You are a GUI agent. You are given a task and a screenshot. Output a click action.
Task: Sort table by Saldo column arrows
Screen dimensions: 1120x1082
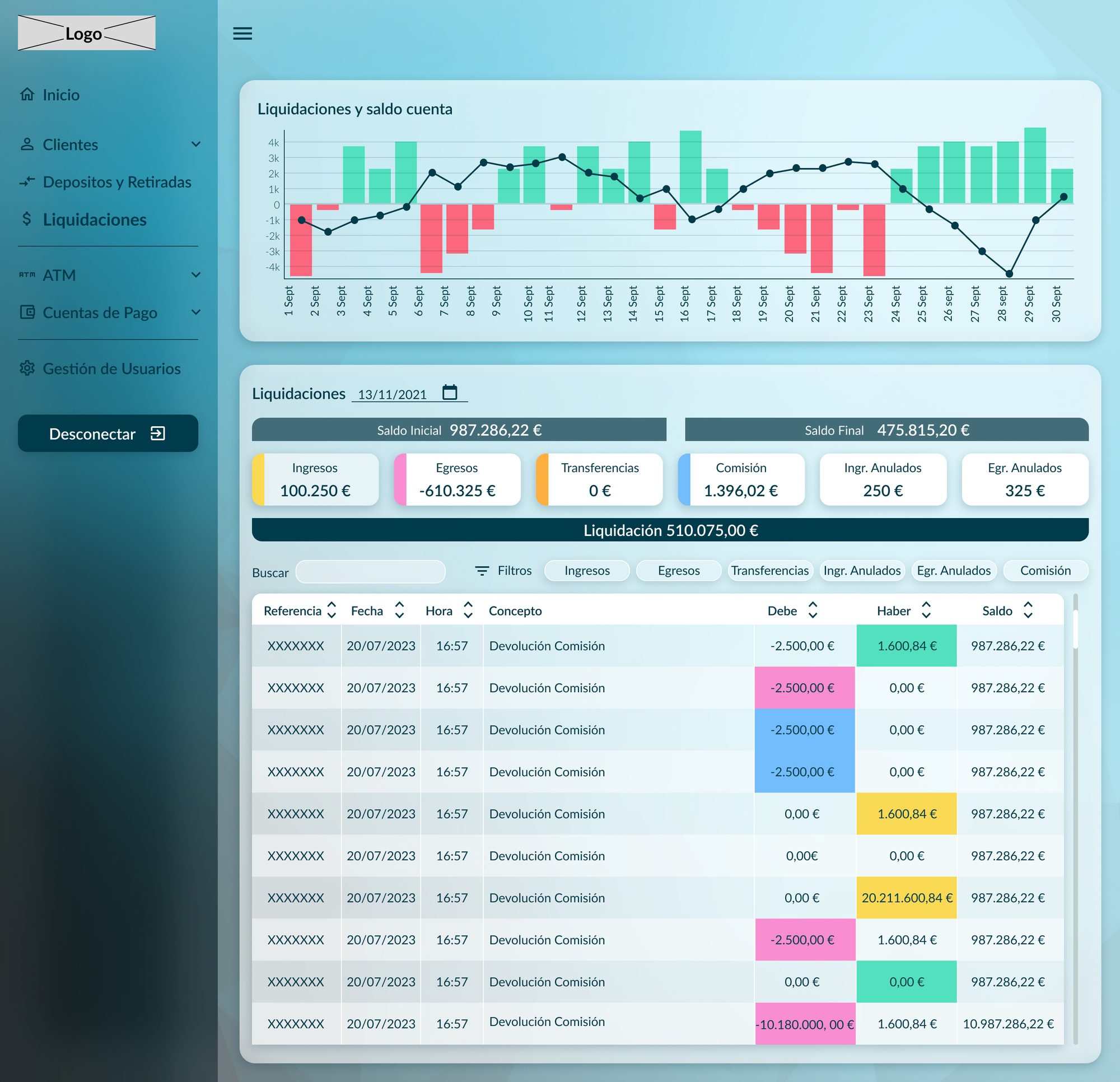[x=1028, y=610]
